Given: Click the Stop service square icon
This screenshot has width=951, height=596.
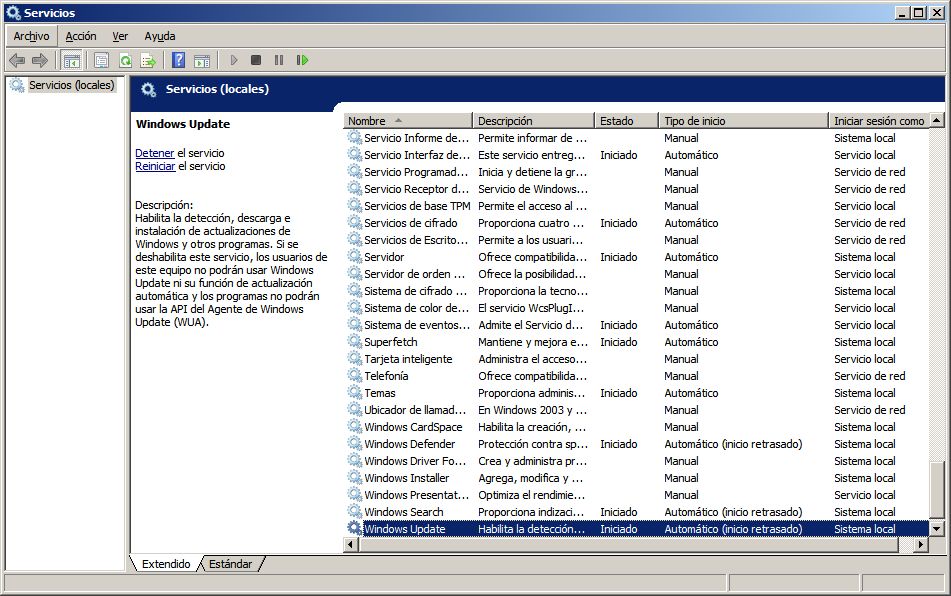Looking at the screenshot, I should click(256, 60).
